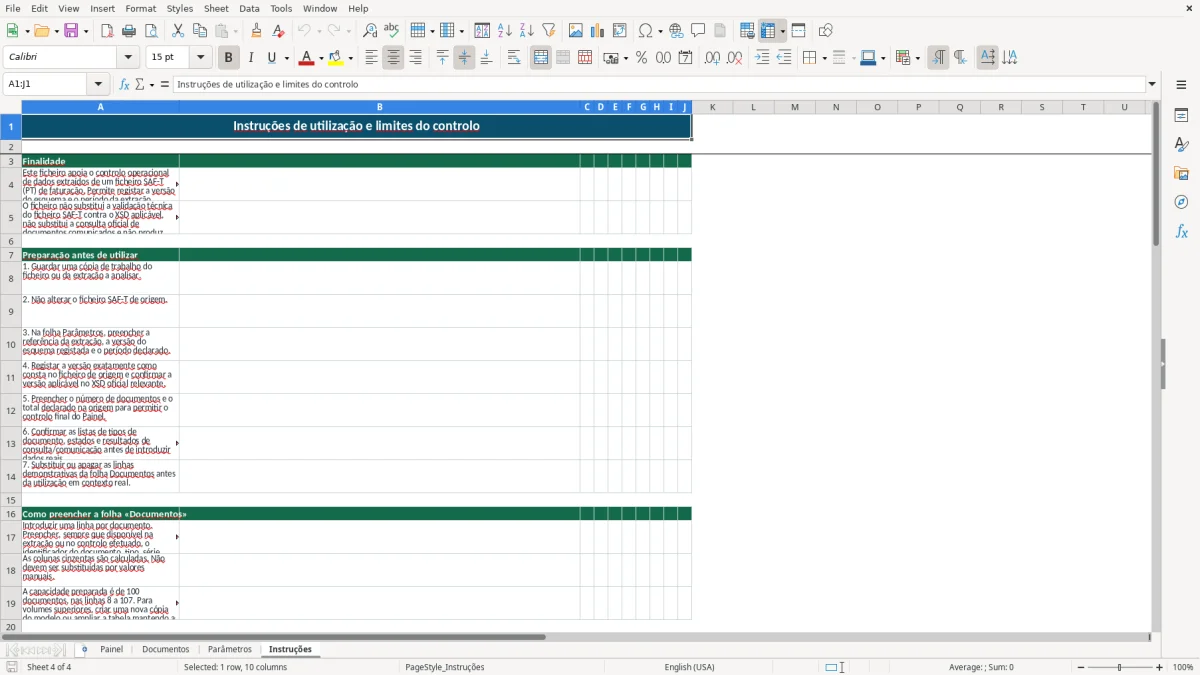This screenshot has height=675, width=1200.
Task: Click the Export as PDF icon
Action: (107, 31)
